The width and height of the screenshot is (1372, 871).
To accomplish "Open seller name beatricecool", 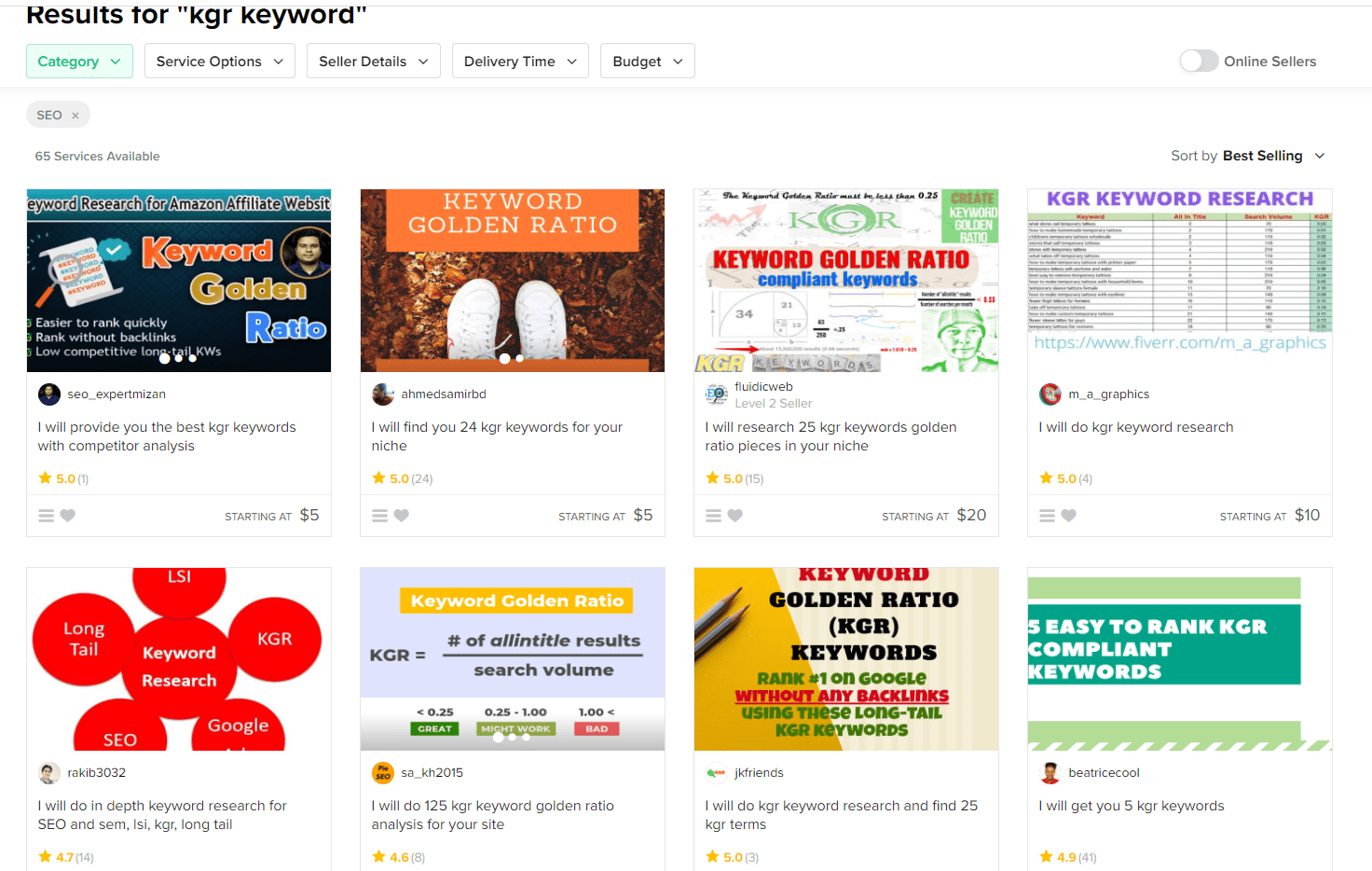I will (1104, 773).
